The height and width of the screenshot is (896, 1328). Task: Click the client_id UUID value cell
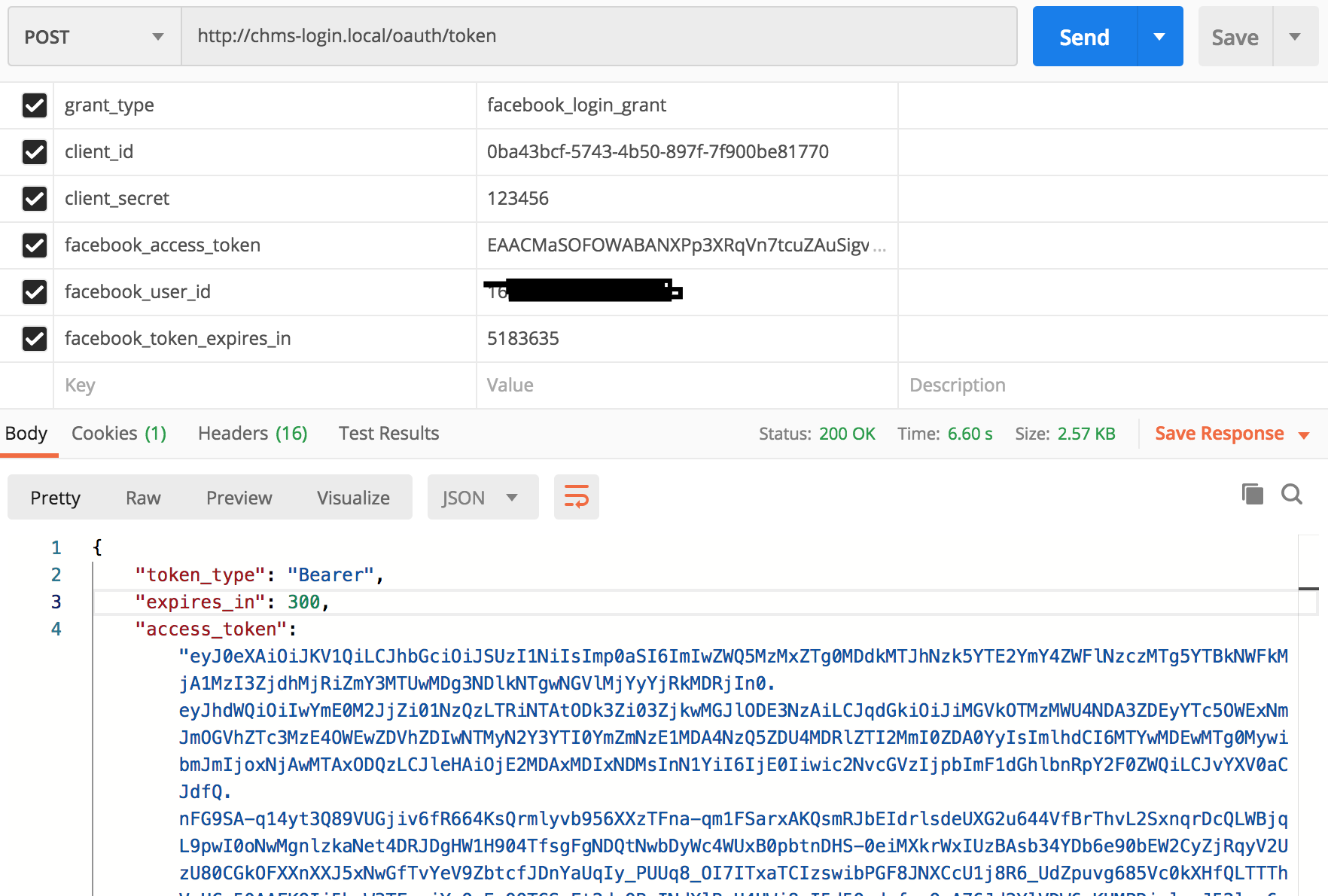point(687,152)
